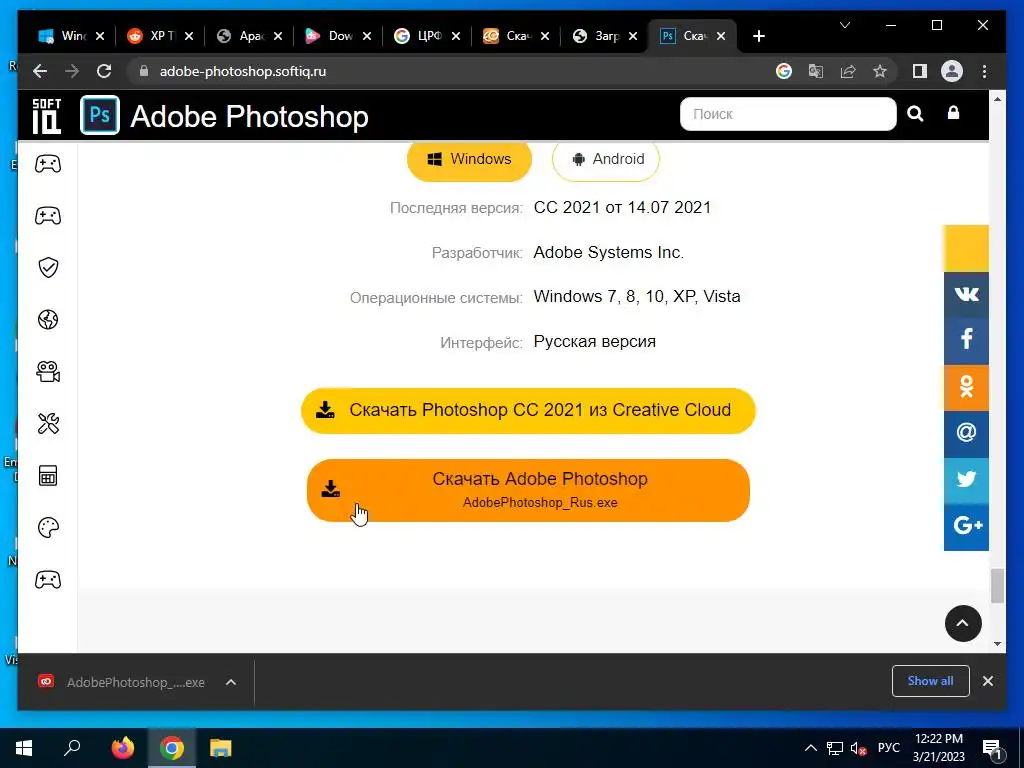Select the Android platform button
Image resolution: width=1024 pixels, height=768 pixels.
pyautogui.click(x=606, y=159)
